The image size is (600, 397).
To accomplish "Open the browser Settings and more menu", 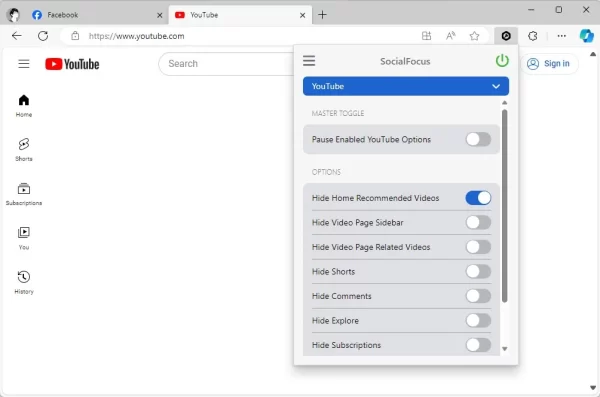I will (561, 36).
